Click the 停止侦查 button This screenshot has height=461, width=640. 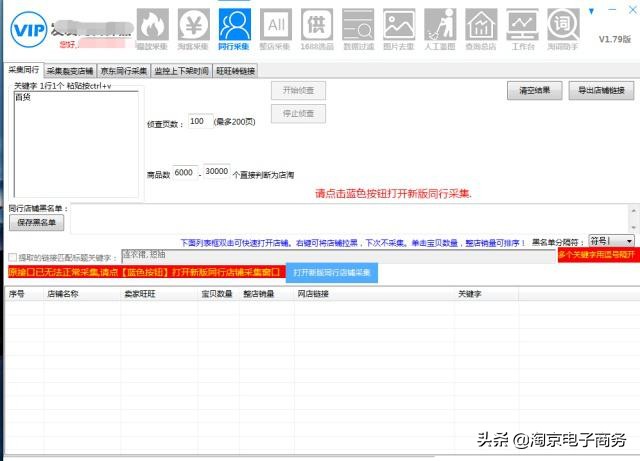click(298, 114)
